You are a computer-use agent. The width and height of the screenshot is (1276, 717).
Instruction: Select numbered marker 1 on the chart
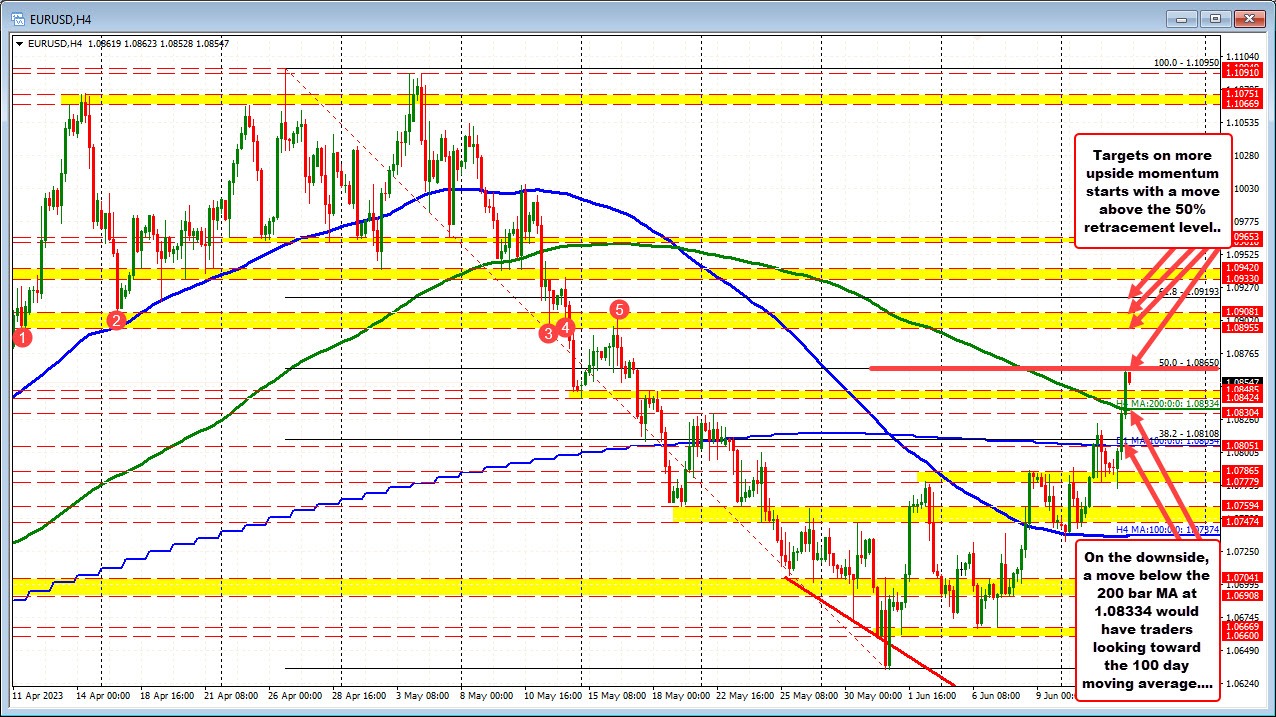(22, 337)
